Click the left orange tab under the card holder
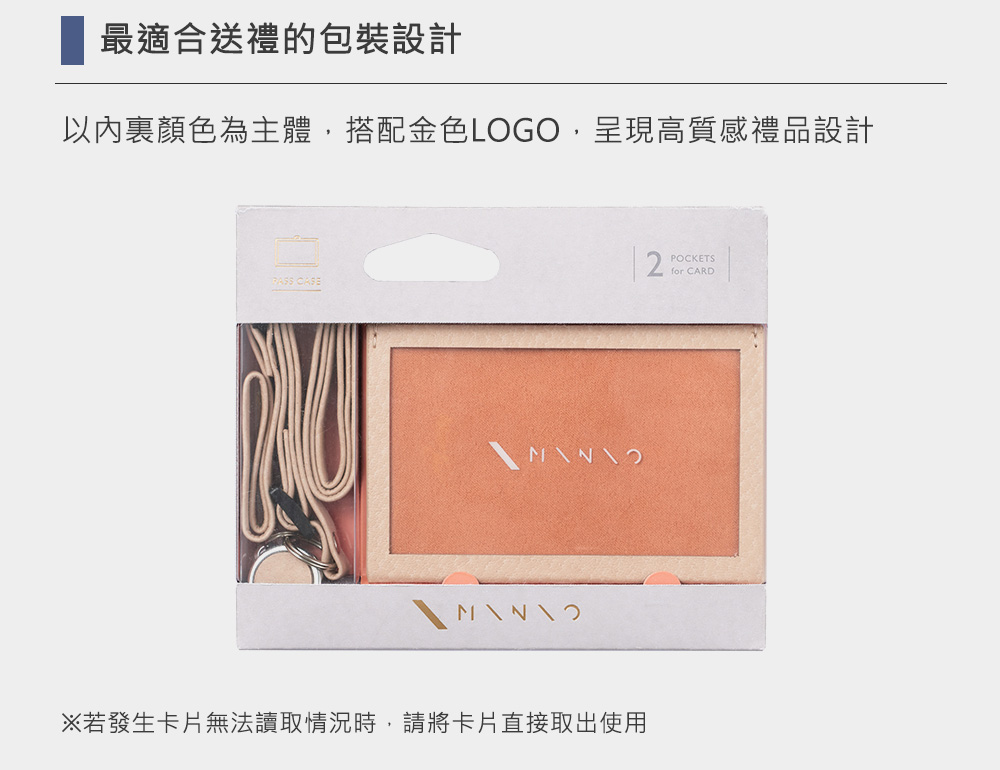 coord(462,578)
